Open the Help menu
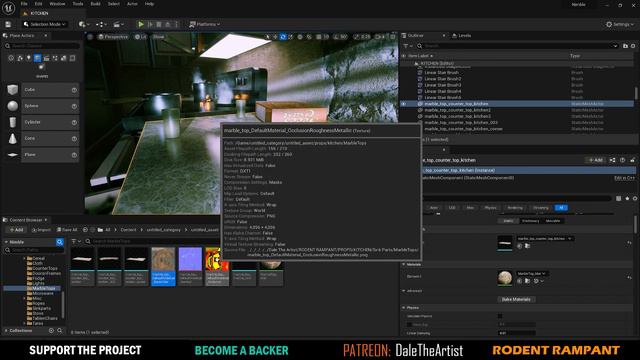 [x=149, y=4]
